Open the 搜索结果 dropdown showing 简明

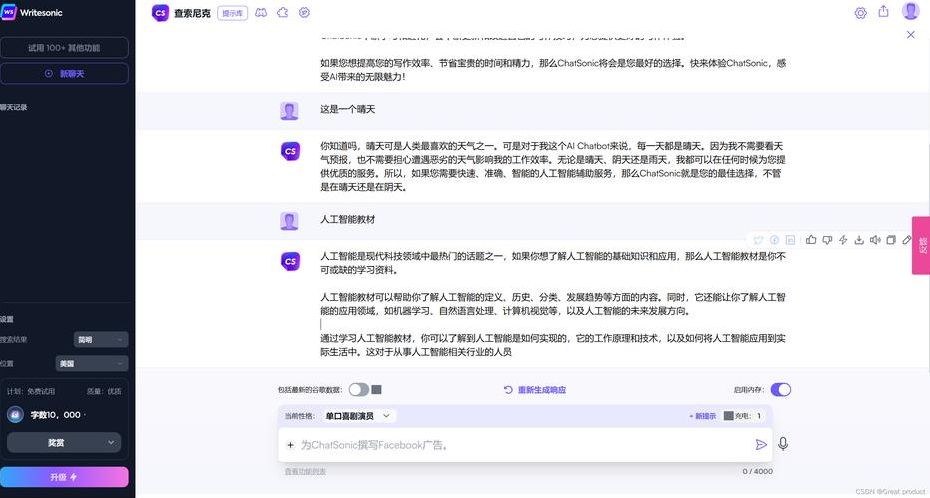(x=101, y=340)
